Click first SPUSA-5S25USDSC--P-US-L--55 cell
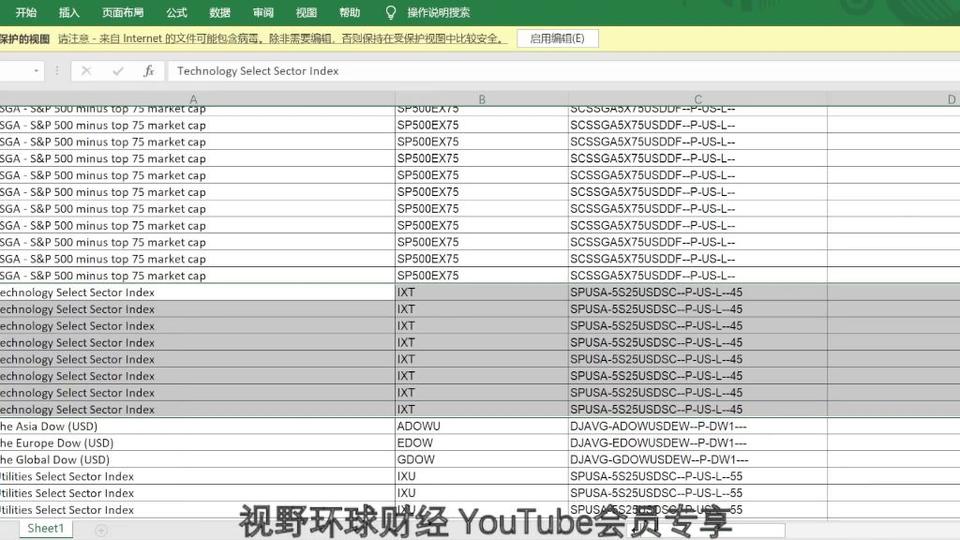Image resolution: width=960 pixels, height=540 pixels. click(x=698, y=476)
